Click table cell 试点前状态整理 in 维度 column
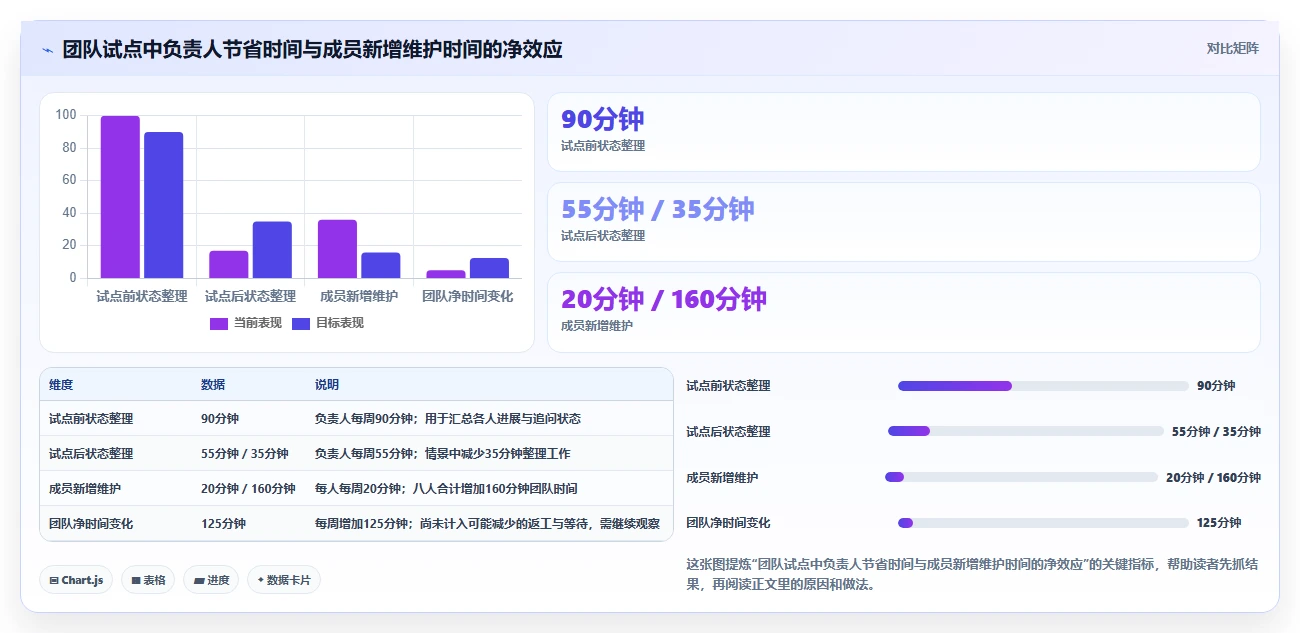Viewport: 1300px width, 633px height. coord(91,419)
